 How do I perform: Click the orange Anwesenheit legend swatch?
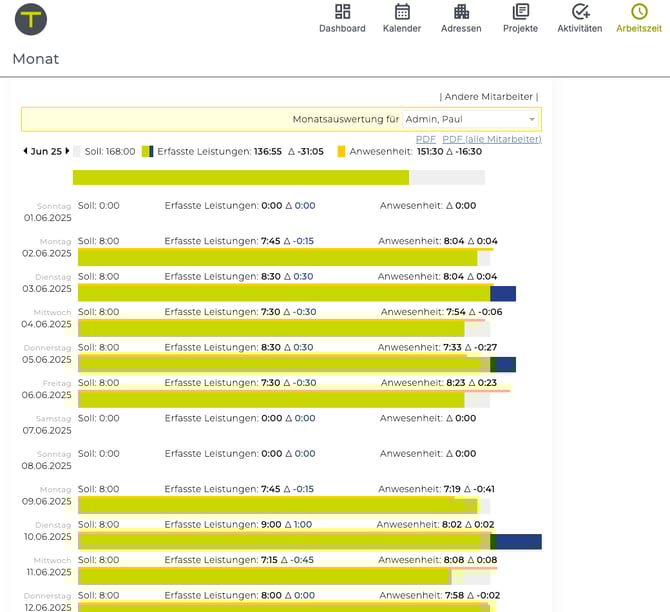coord(341,151)
